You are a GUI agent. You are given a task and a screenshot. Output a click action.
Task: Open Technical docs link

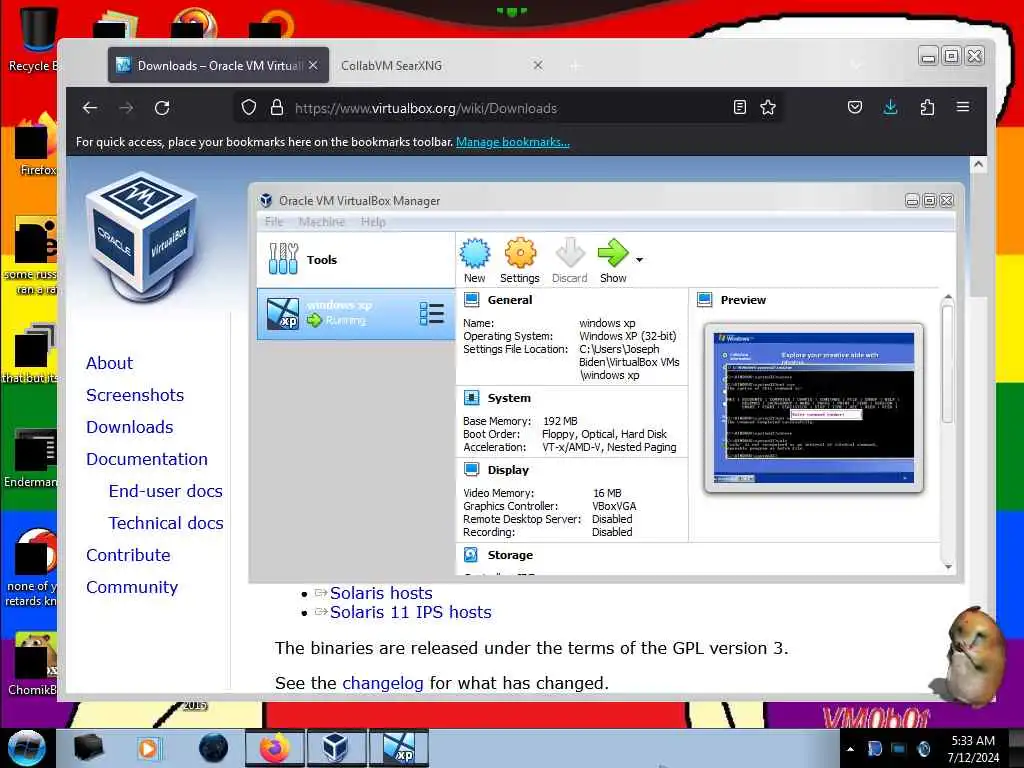click(x=166, y=523)
